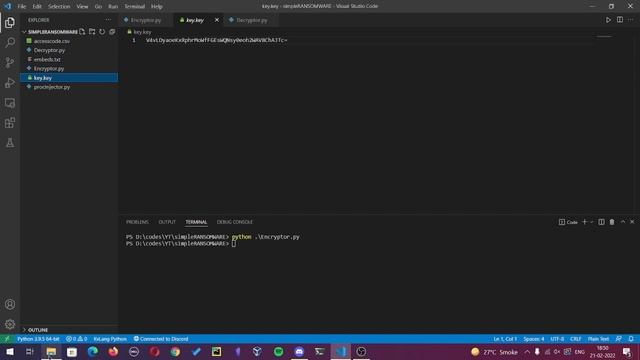Open the Go menu

click(x=98, y=6)
